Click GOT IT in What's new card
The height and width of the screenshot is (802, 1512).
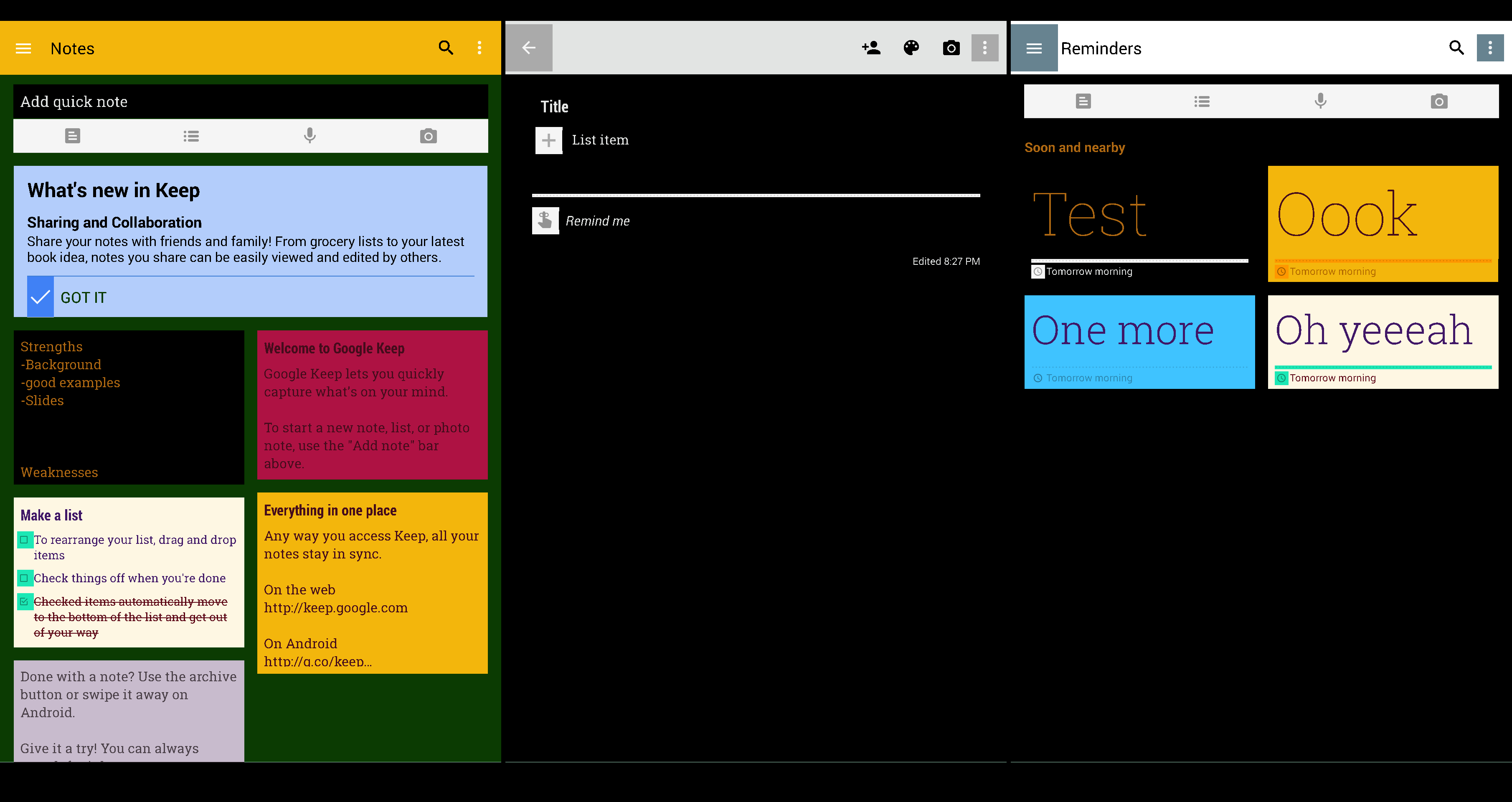84,298
